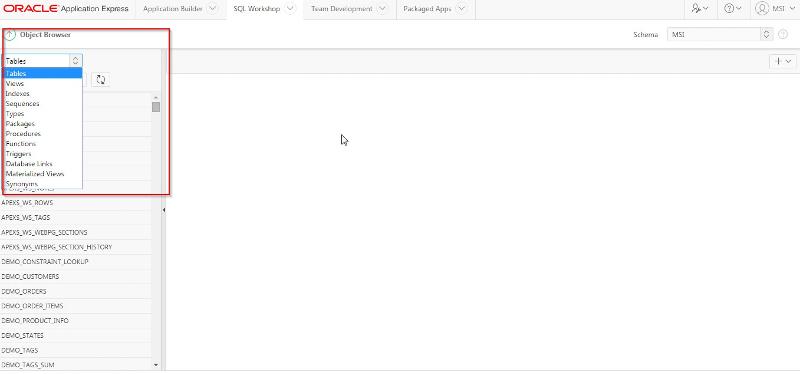Screen dimensions: 800x374
Task: Click the table list scrollbar thumb
Action: coord(156,107)
